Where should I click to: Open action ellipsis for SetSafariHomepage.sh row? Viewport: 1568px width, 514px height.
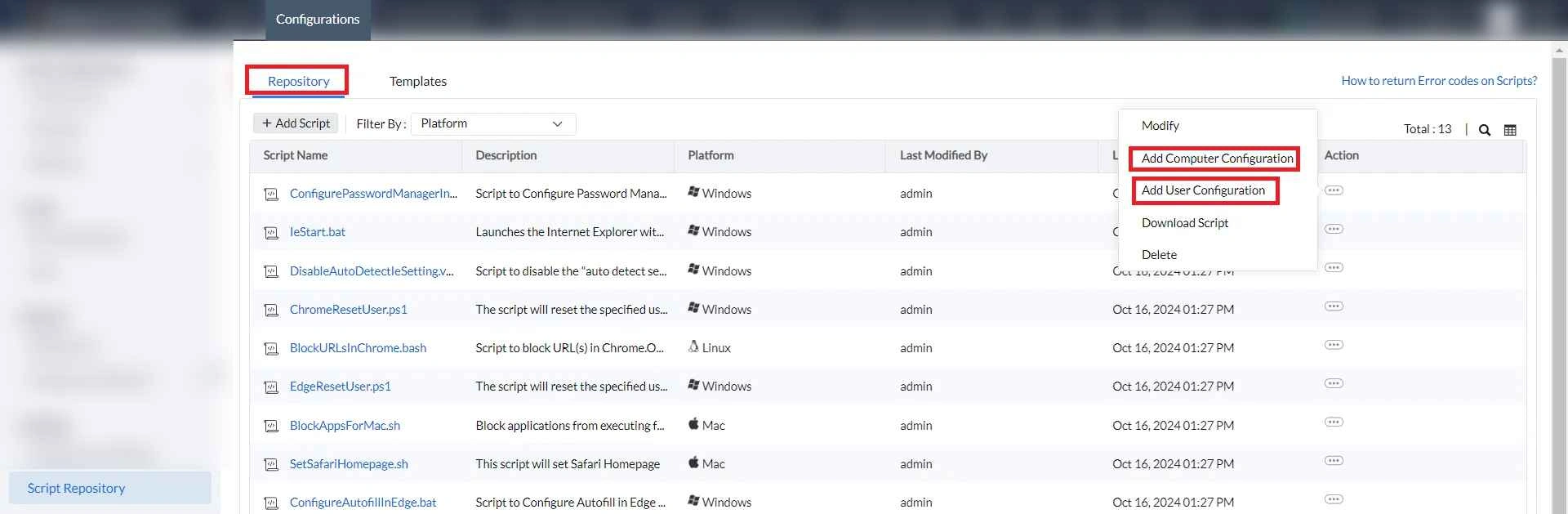tap(1334, 461)
